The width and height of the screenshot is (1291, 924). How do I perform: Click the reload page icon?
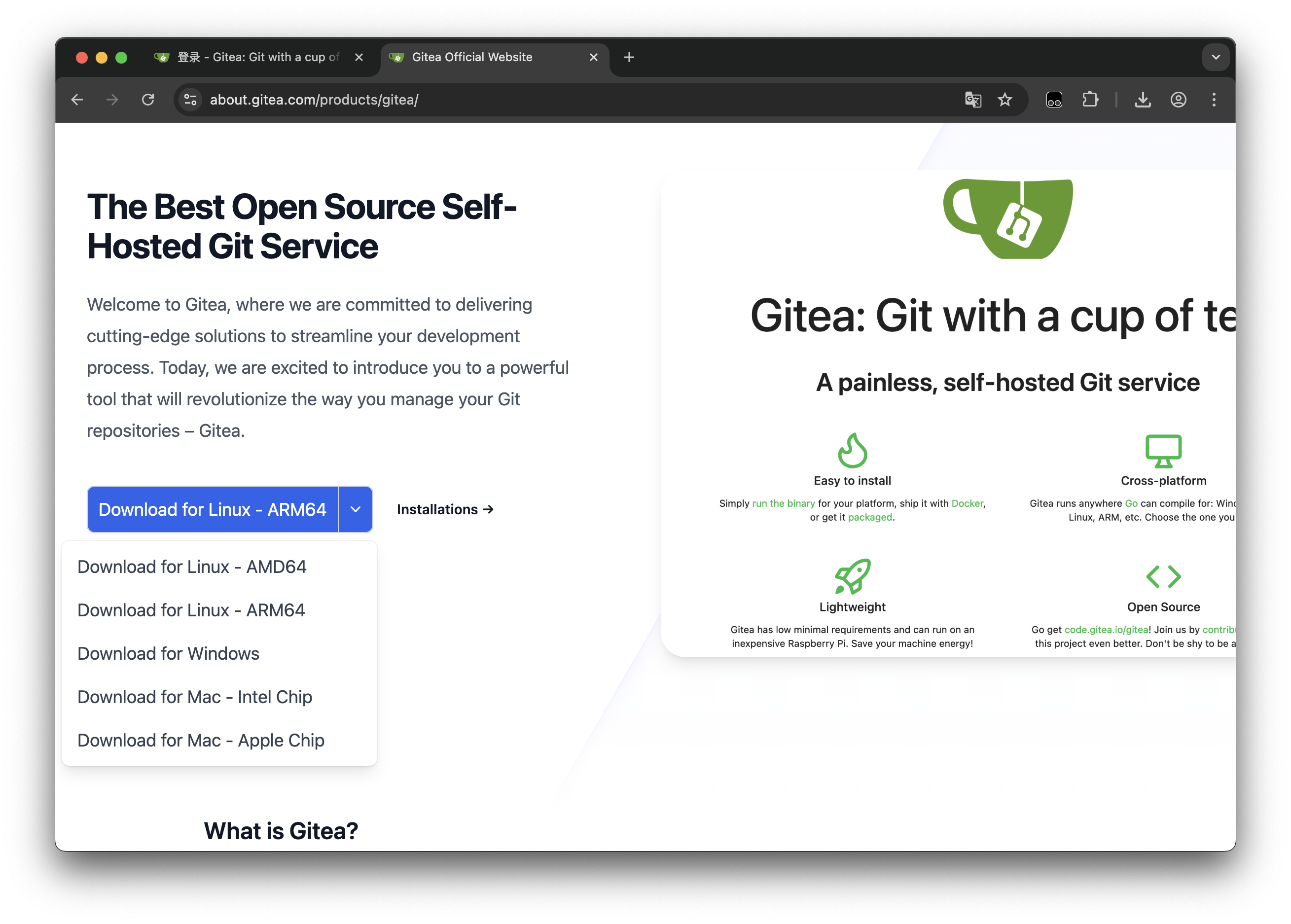click(x=148, y=100)
